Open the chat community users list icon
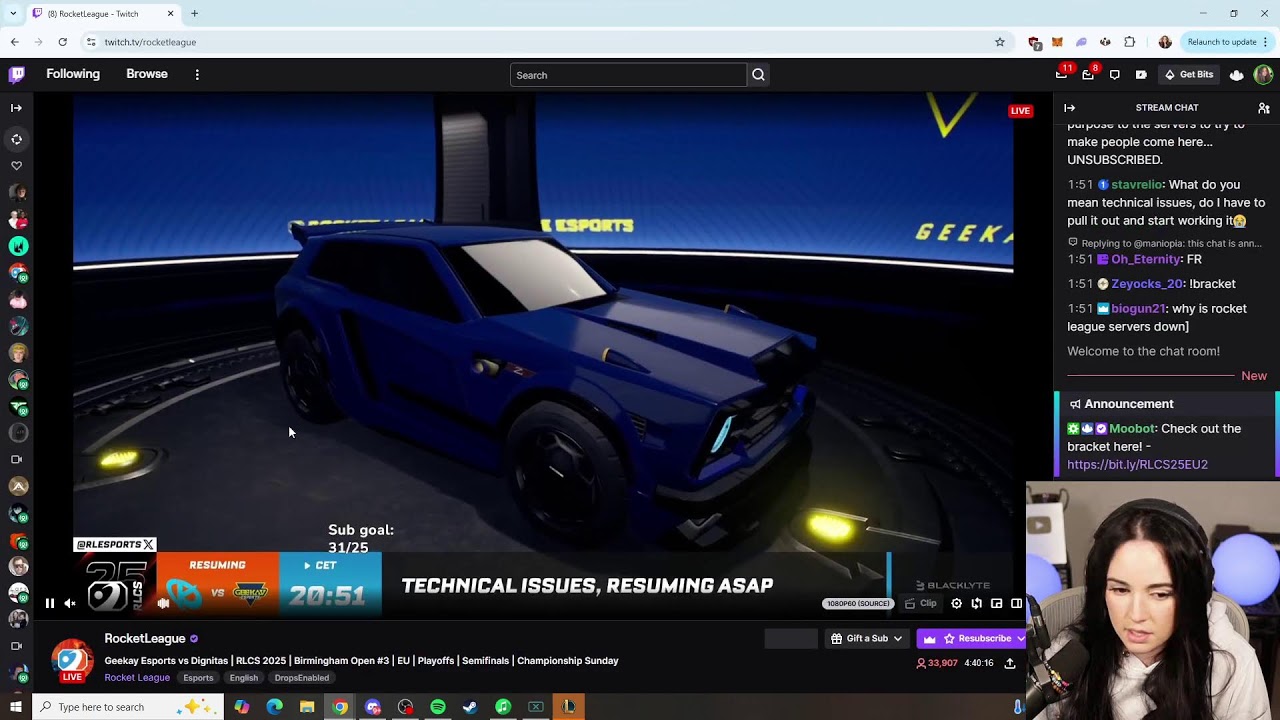The width and height of the screenshot is (1280, 720). coord(1264,108)
